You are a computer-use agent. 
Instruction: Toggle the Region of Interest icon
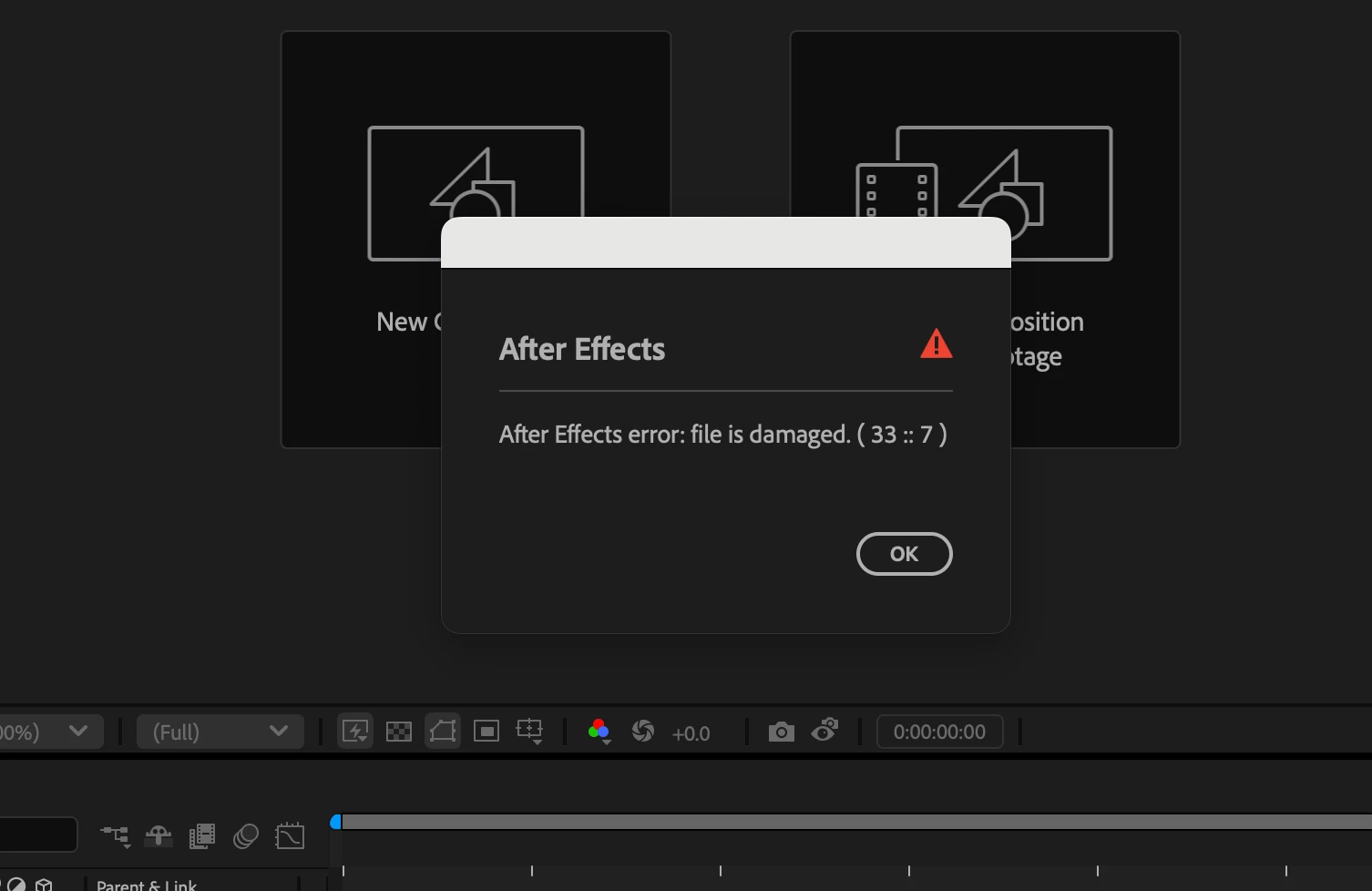(x=486, y=731)
